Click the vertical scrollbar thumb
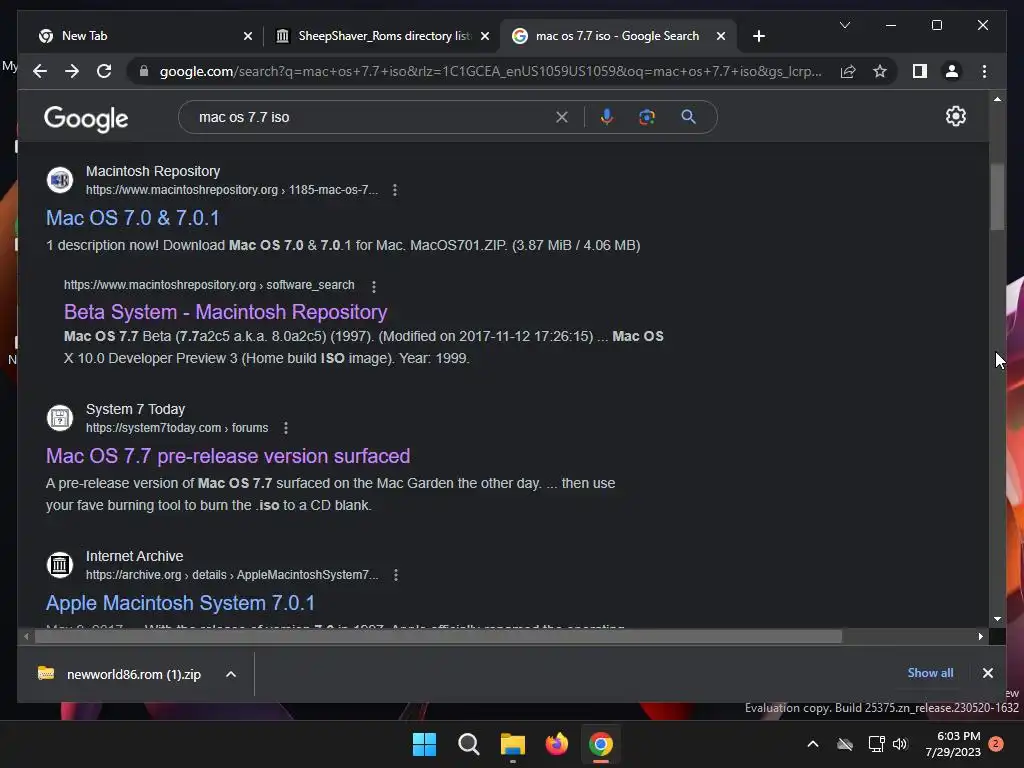1024x768 pixels. tap(997, 196)
